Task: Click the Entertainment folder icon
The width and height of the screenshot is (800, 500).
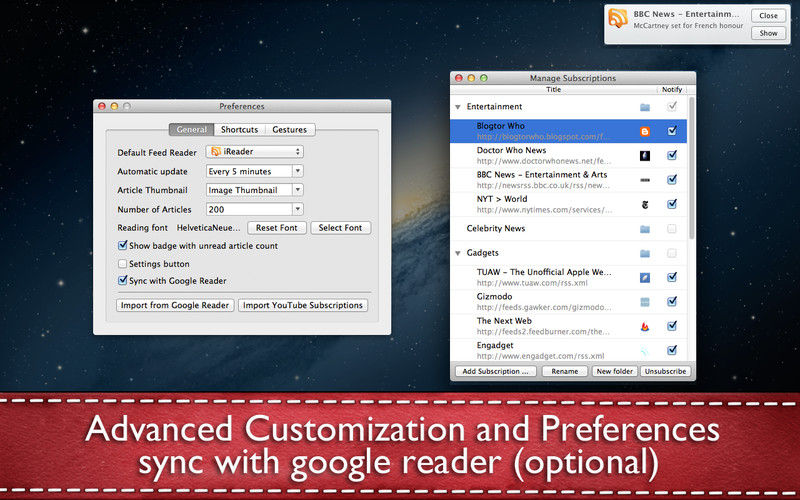Action: click(x=645, y=107)
